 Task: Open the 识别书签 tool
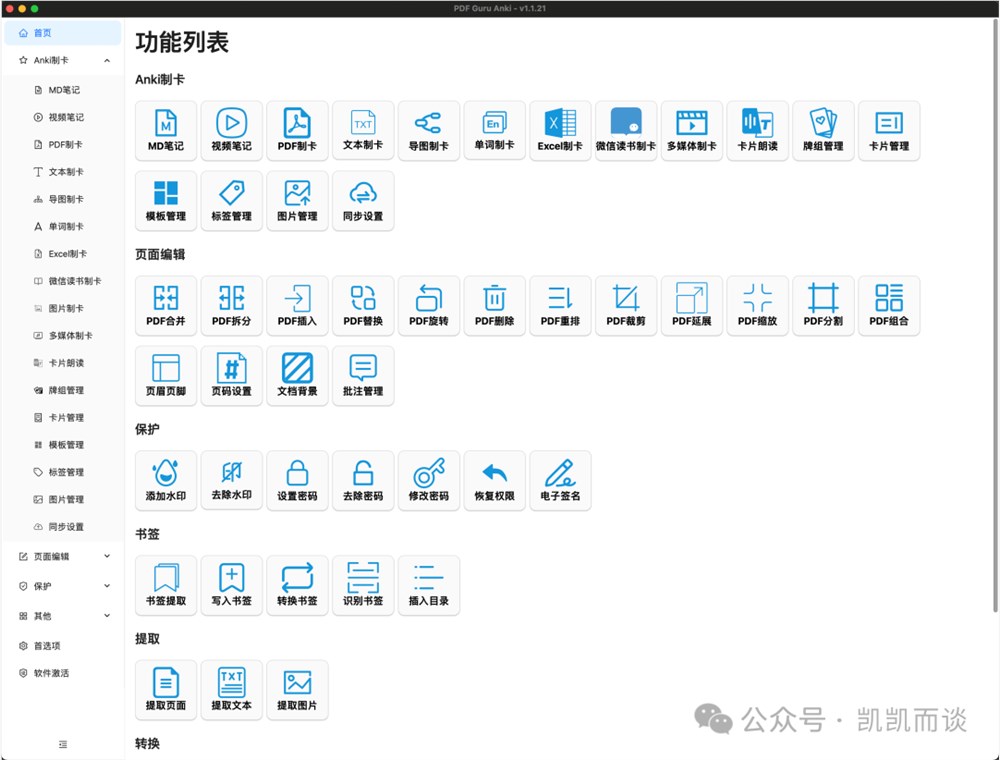coord(363,585)
